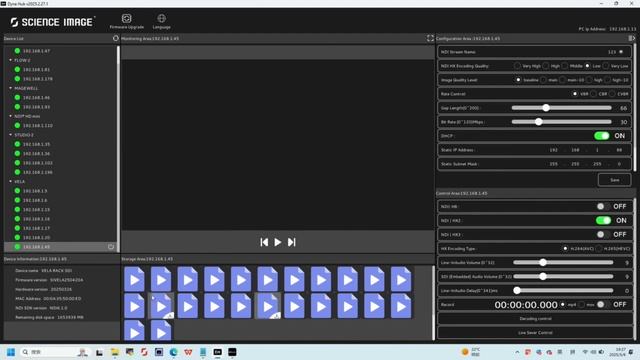Adjust Line-in Audio Volume slider
This screenshot has height=360, width=640.
[x=543, y=262]
